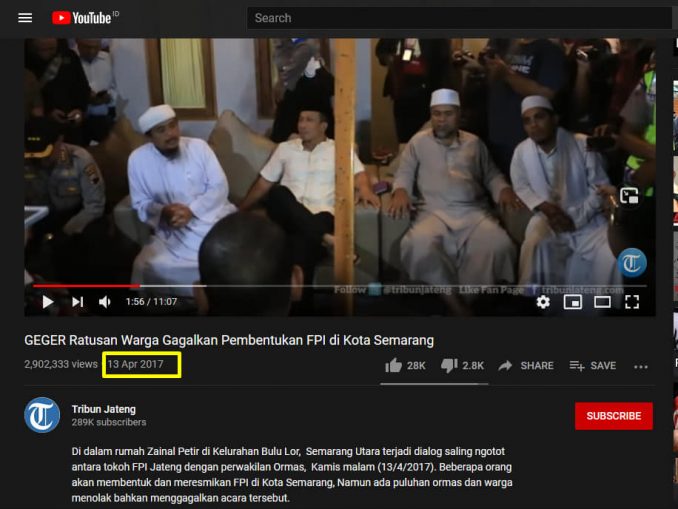
Task: Like the video with thumbs up
Action: click(x=405, y=366)
